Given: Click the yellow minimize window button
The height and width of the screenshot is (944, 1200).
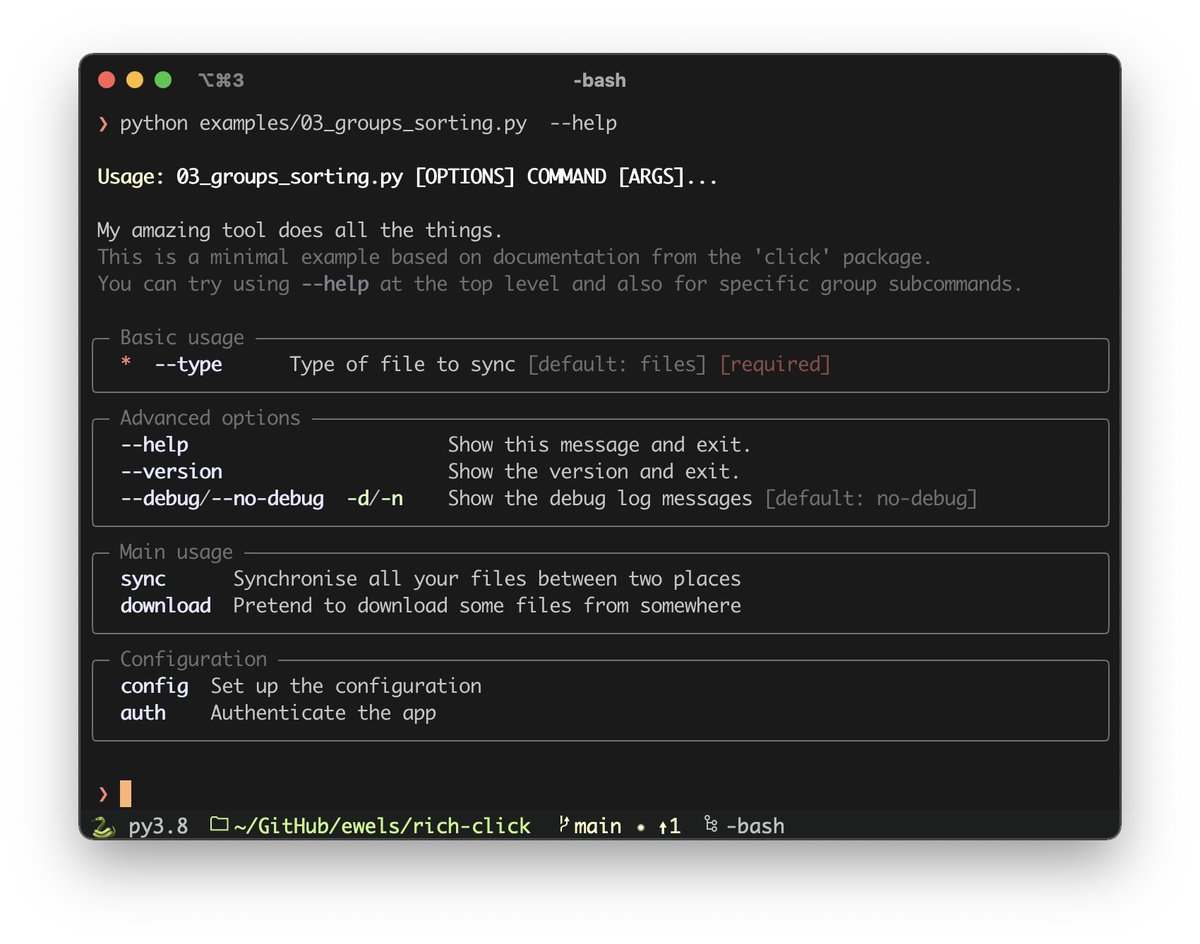Looking at the screenshot, I should [x=134, y=80].
